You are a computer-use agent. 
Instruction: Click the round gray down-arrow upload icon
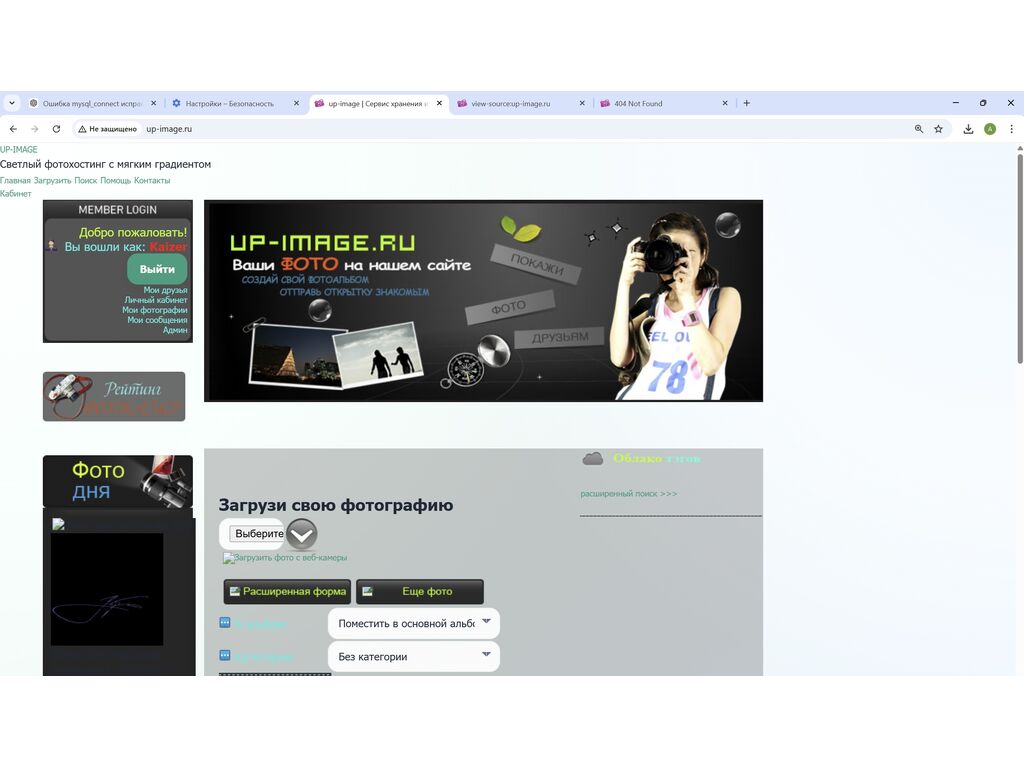click(302, 534)
